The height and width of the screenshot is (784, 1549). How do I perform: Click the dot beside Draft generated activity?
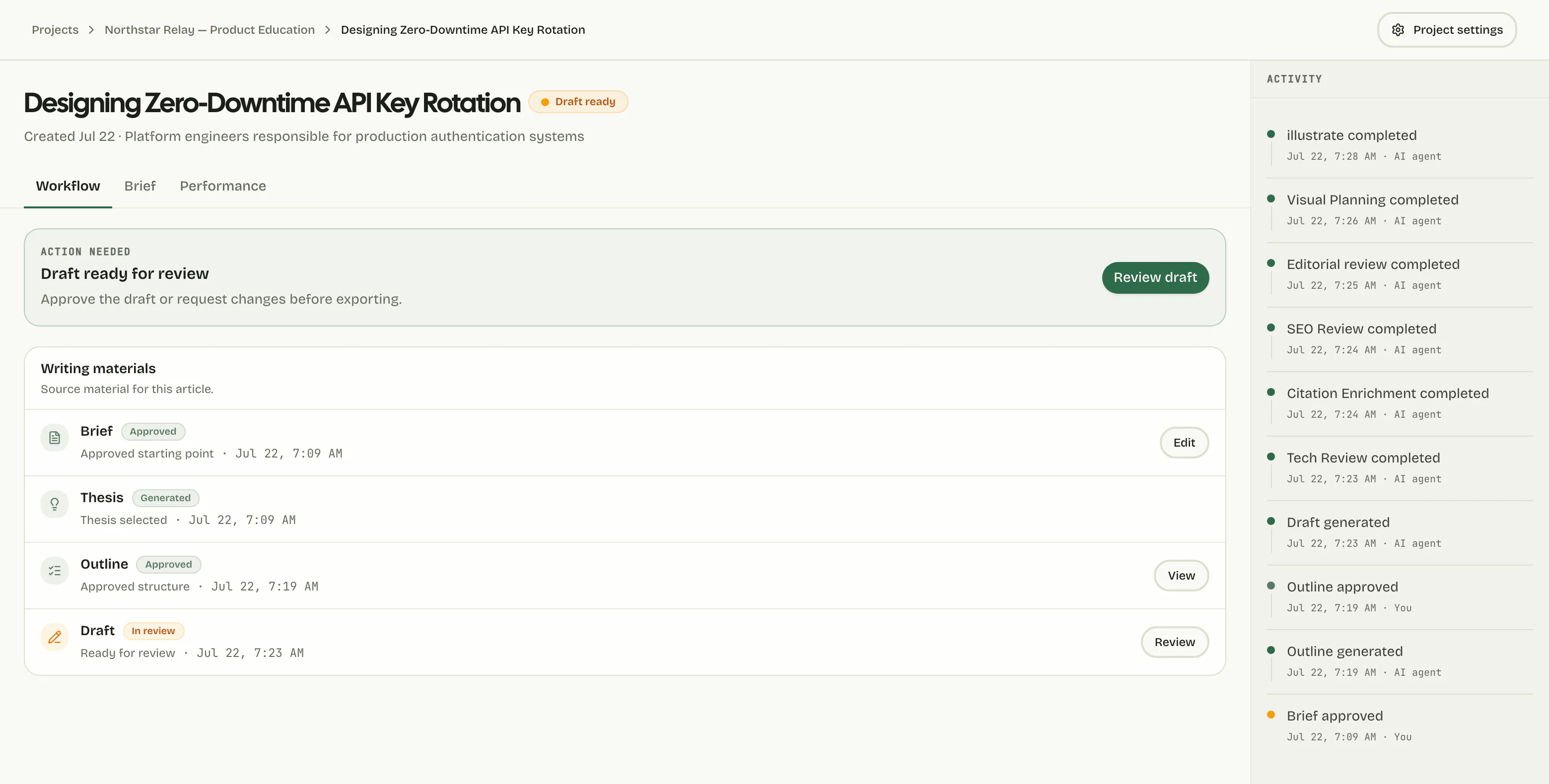point(1270,521)
